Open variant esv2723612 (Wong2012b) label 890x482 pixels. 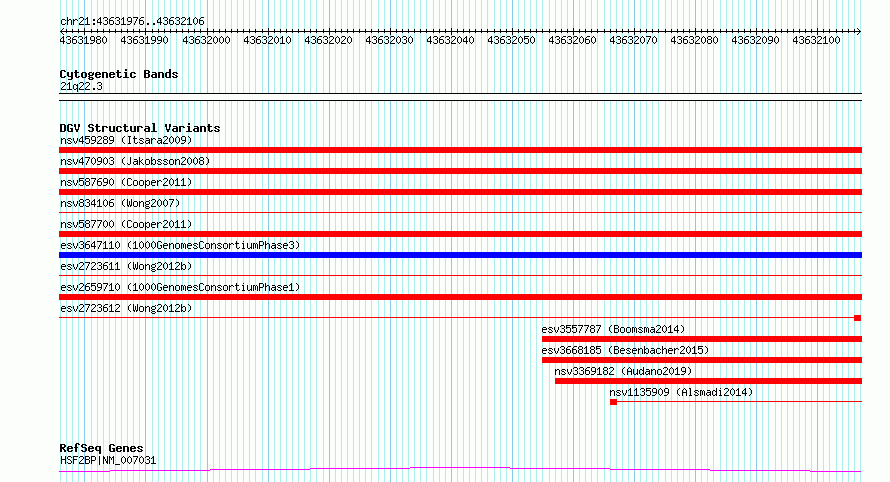(126, 308)
